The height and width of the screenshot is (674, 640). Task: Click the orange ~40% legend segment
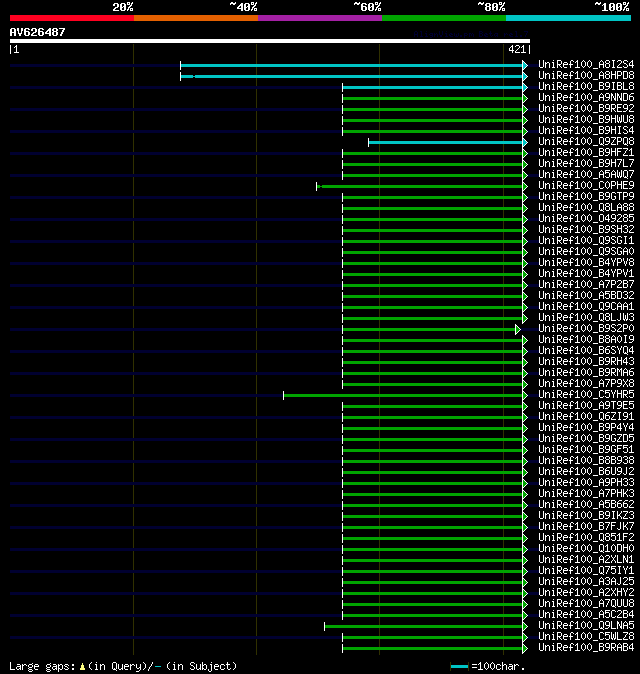(x=196, y=18)
